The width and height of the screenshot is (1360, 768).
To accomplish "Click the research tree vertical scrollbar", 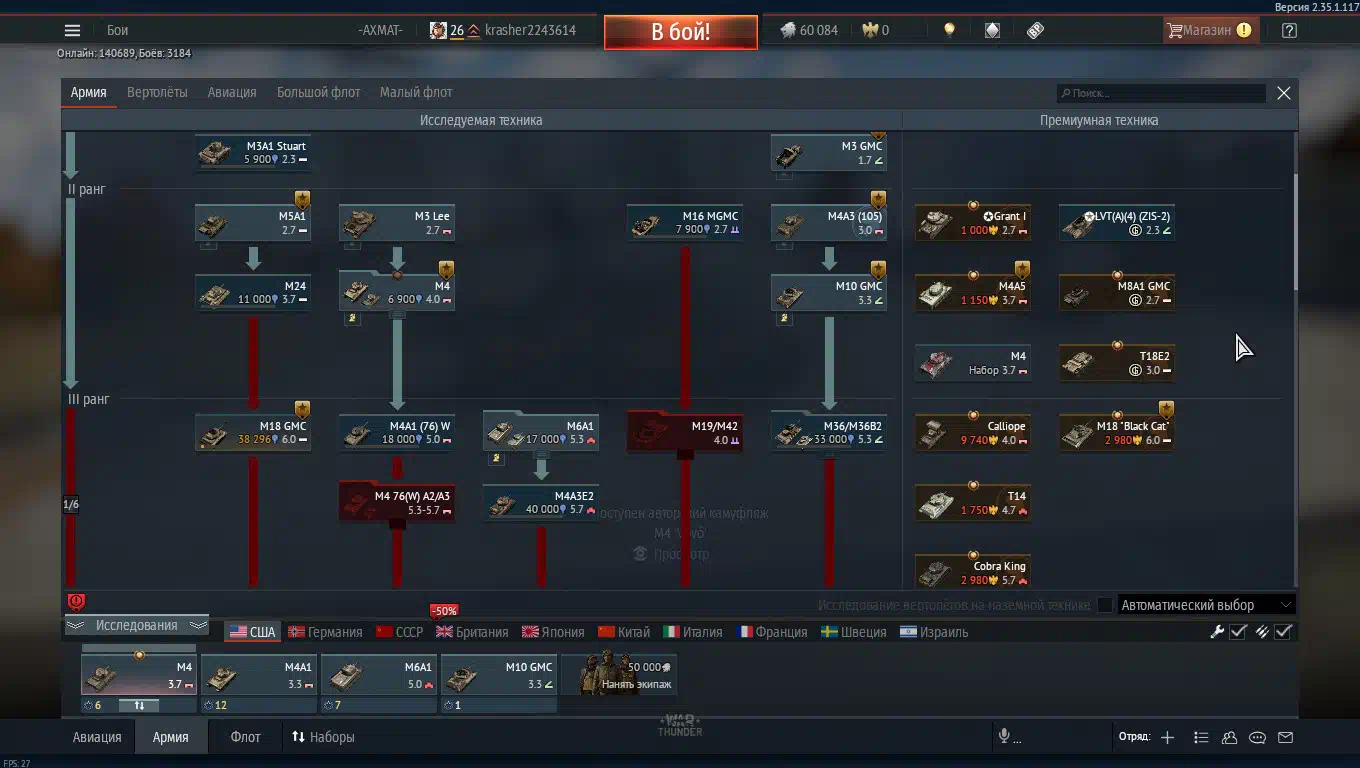I will 1296,231.
